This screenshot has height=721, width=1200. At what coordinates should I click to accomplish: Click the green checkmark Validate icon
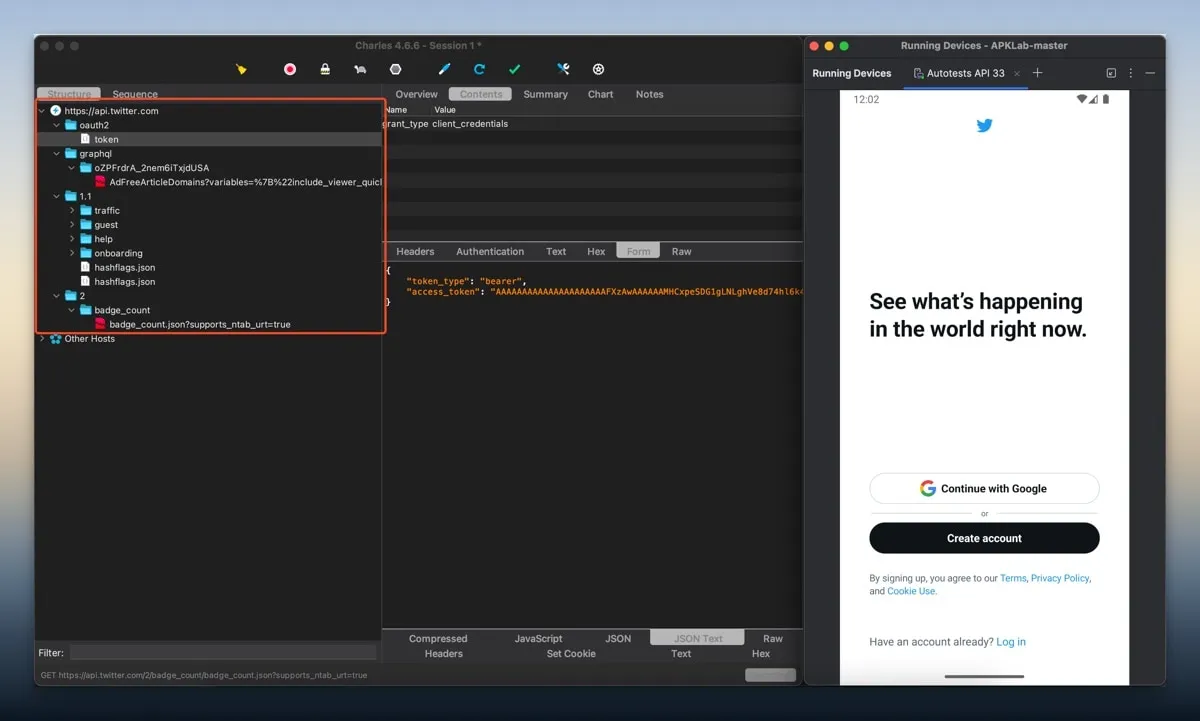[514, 69]
